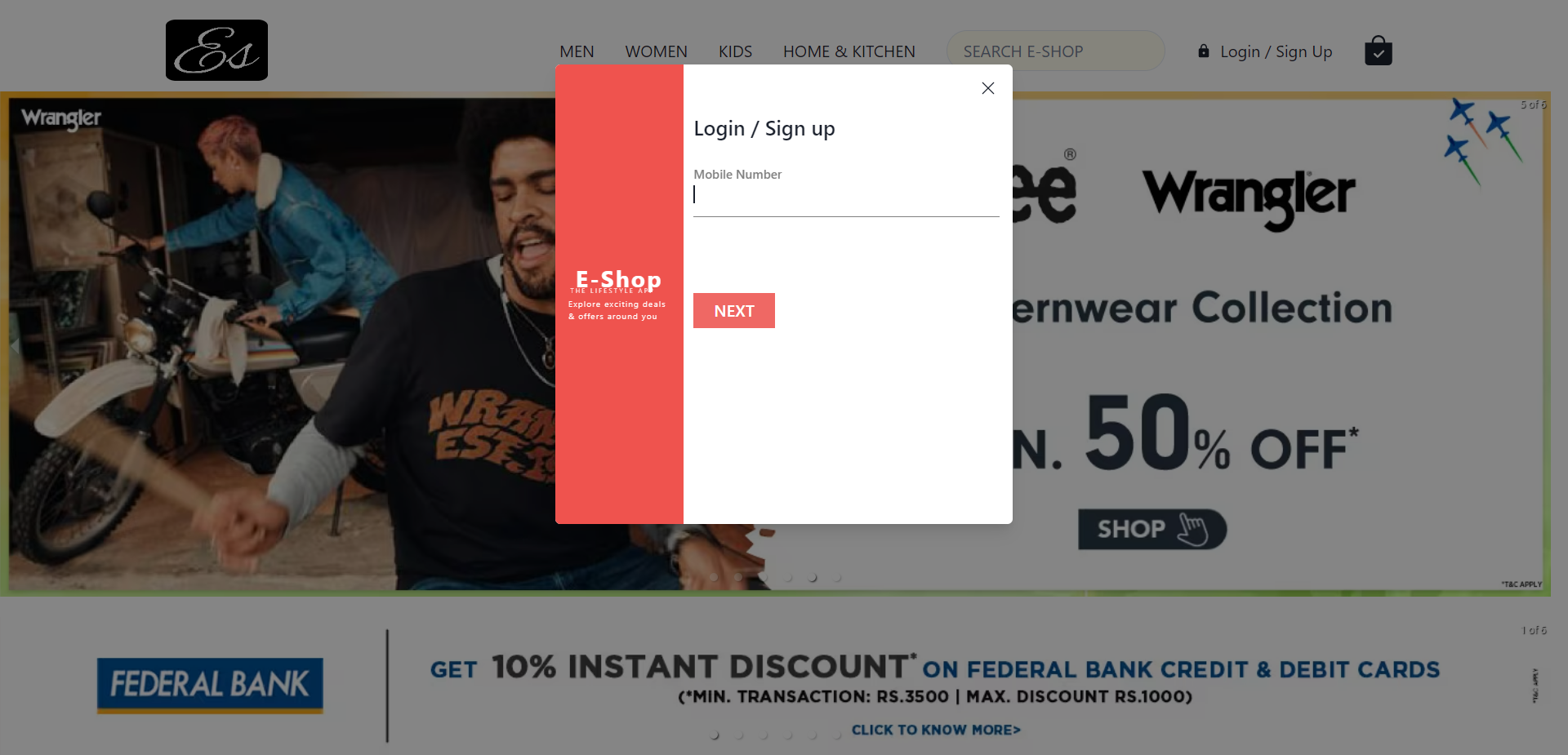Open the HOME & KITCHEN menu
Screen dimensions: 1568x755
click(x=849, y=51)
